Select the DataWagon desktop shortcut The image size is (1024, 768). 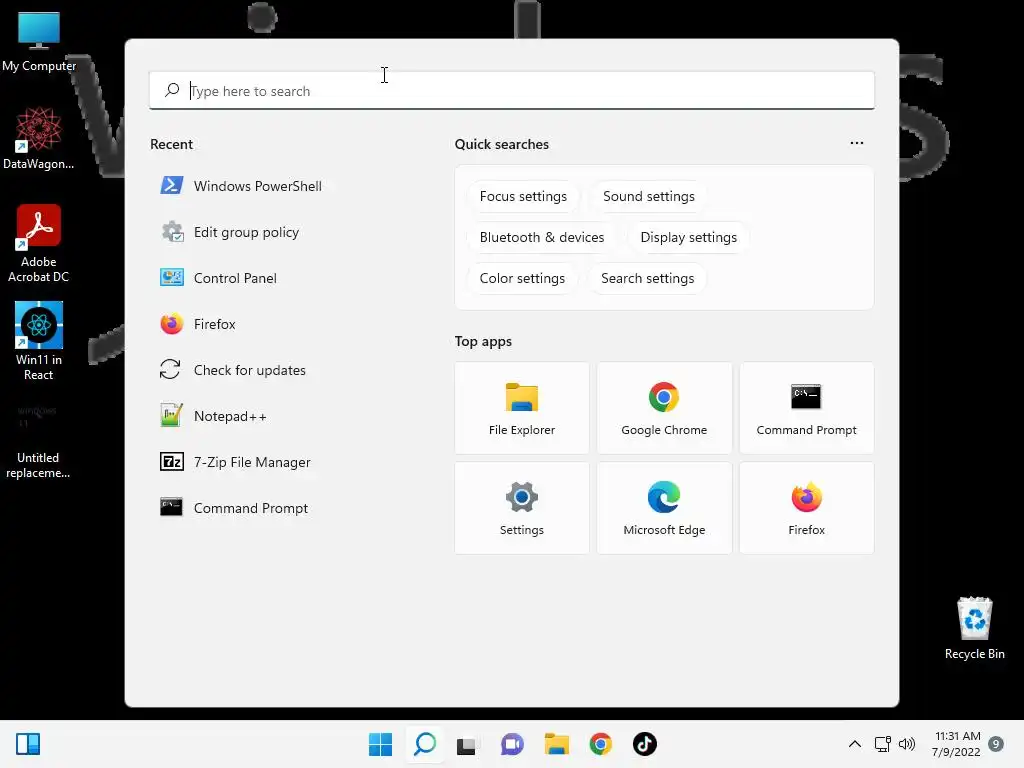(x=39, y=138)
